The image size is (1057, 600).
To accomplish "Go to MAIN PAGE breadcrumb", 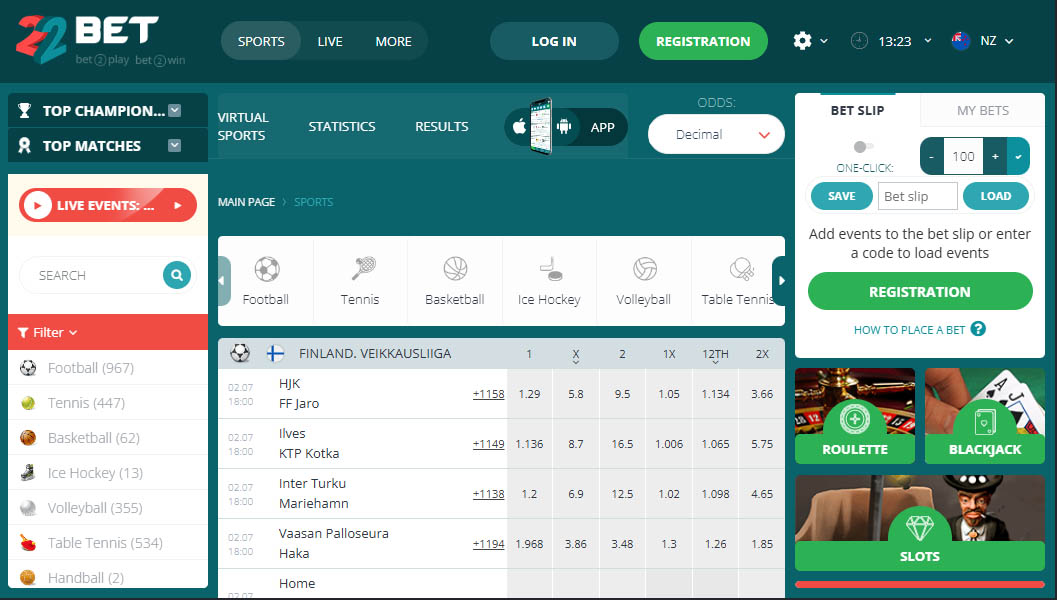I will 246,202.
